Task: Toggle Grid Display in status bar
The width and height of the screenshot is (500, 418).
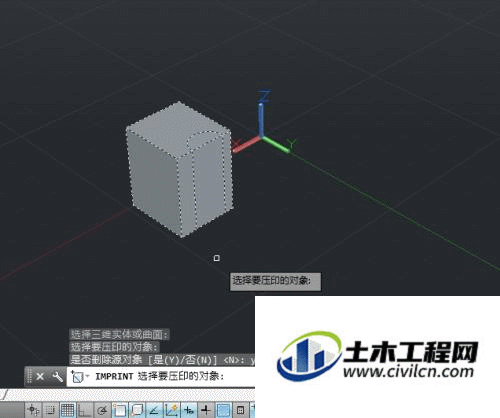Action: pyautogui.click(x=68, y=410)
